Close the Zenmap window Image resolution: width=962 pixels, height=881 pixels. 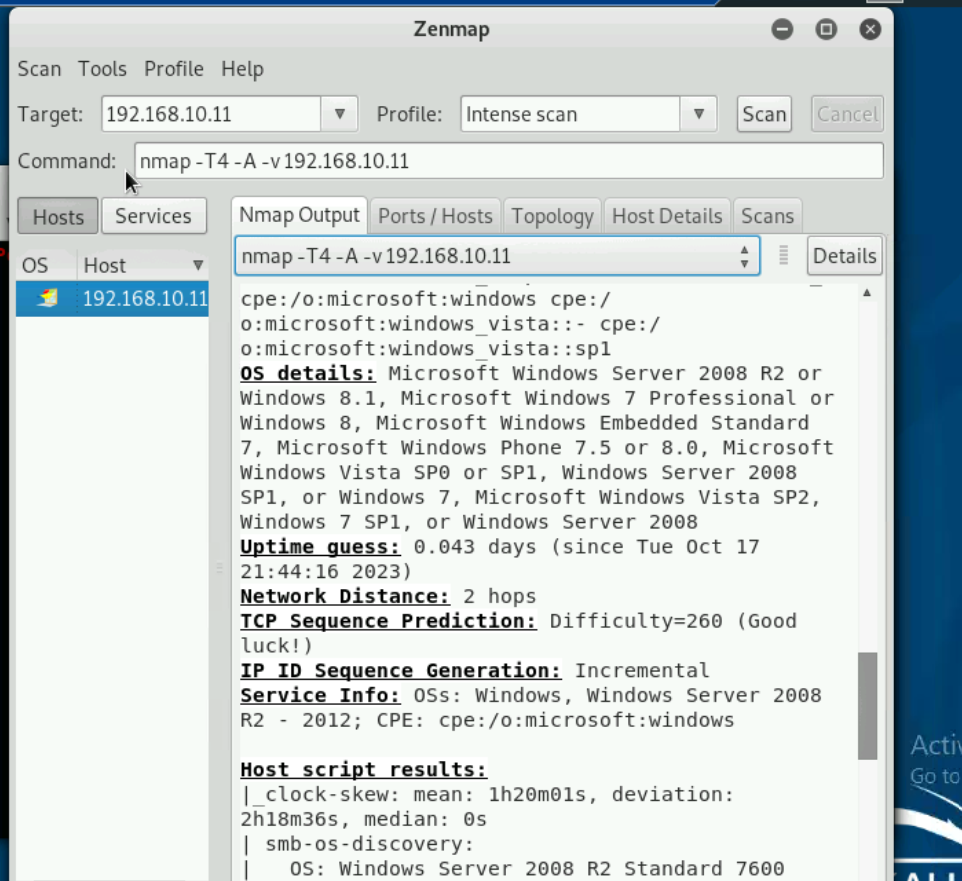(x=870, y=29)
